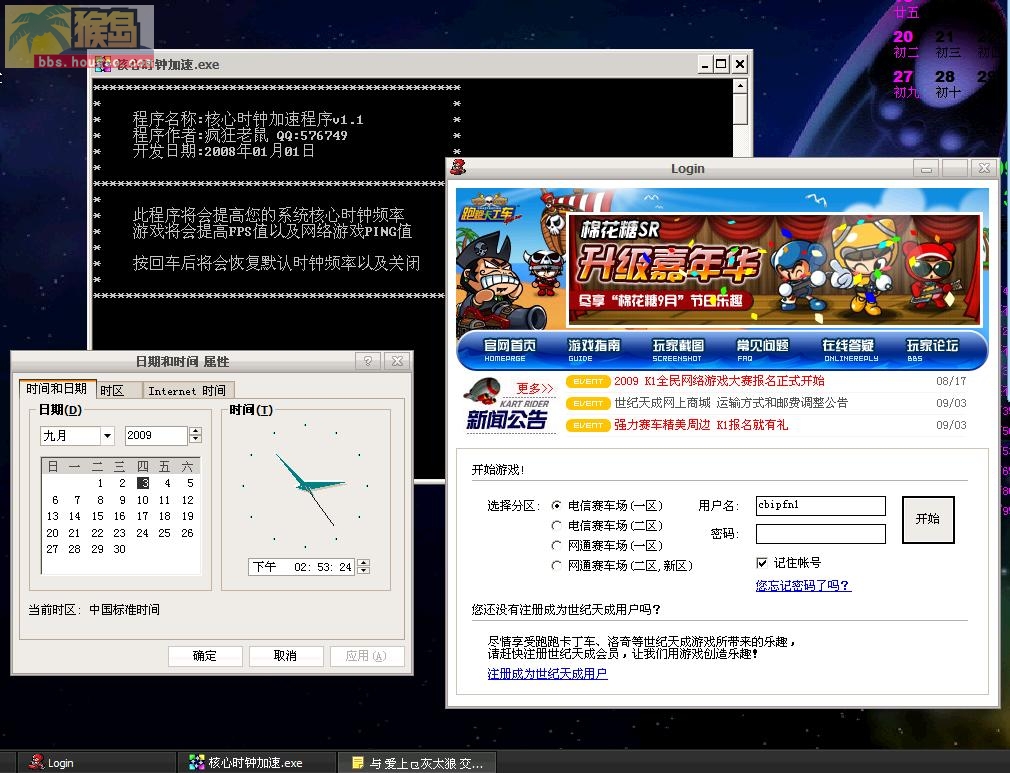
Task: Click 确定 in the date and time dialog
Action: click(x=205, y=656)
